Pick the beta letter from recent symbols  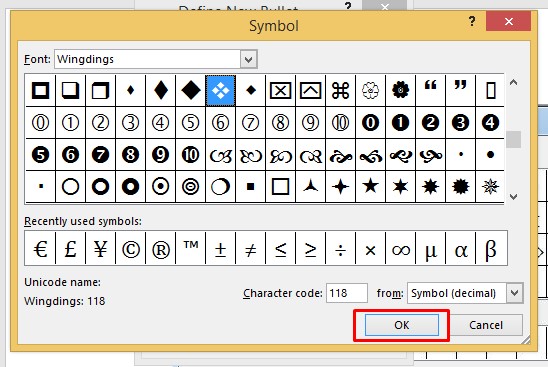[x=491, y=249]
